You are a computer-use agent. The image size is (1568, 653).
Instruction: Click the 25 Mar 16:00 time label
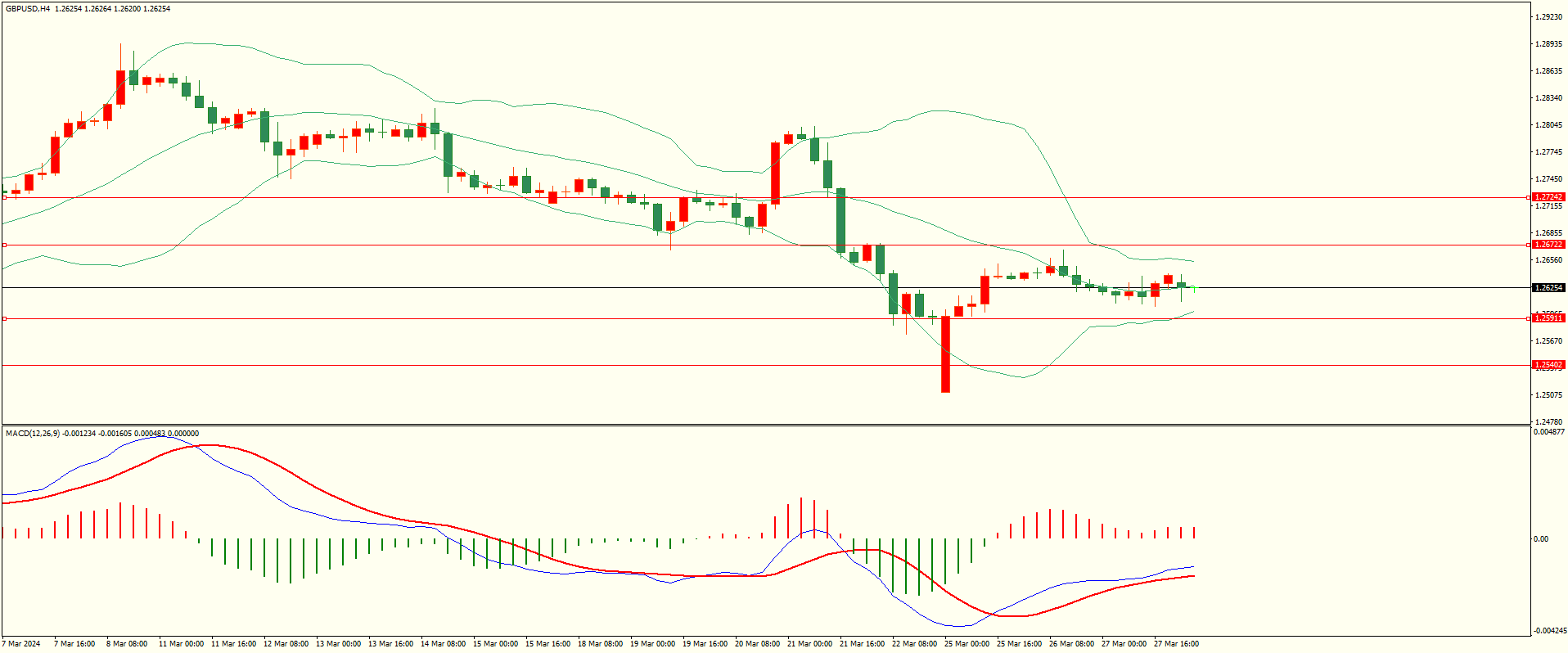point(1019,644)
